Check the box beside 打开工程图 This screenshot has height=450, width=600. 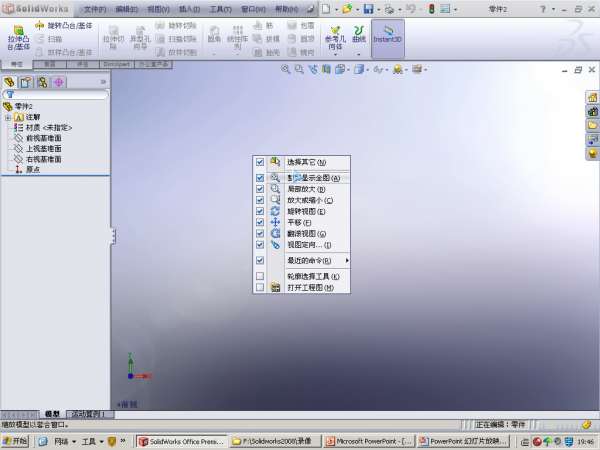260,287
